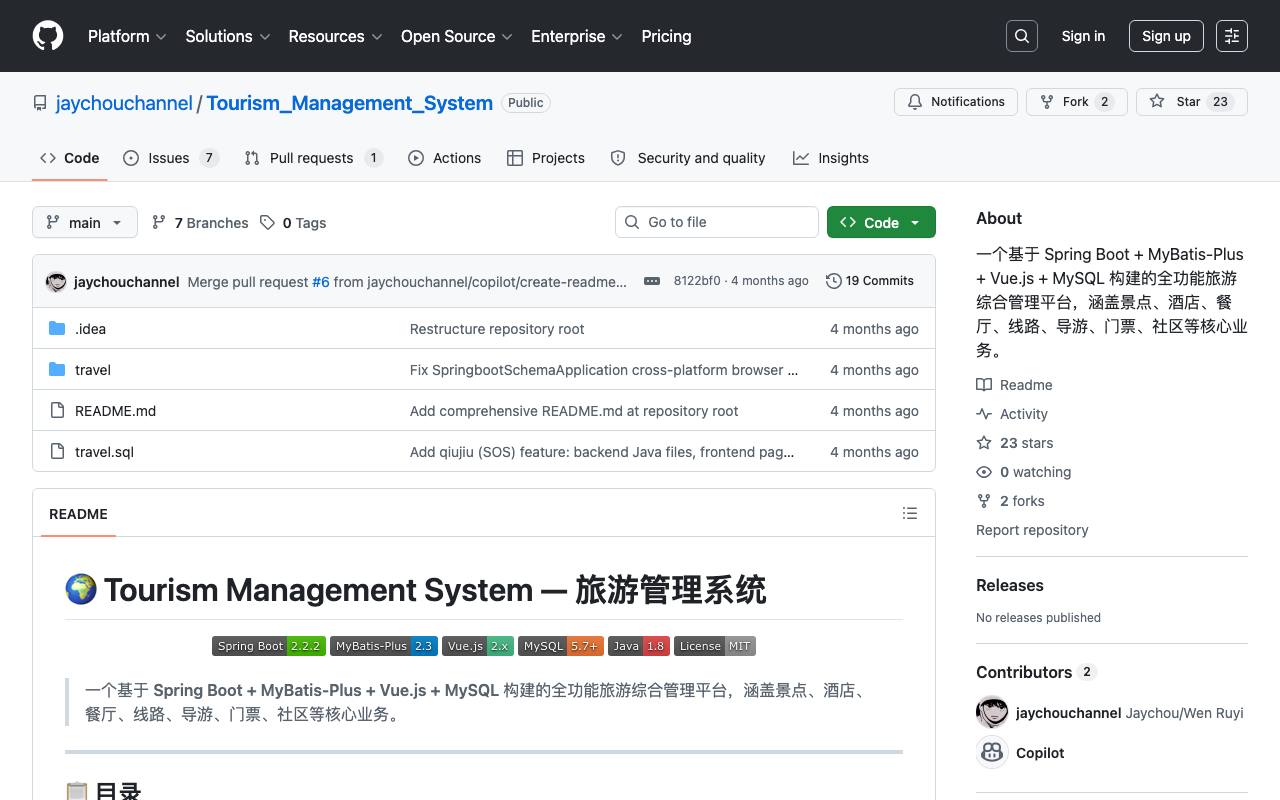Click the Go to file search field
The width and height of the screenshot is (1280, 800).
[x=717, y=222]
